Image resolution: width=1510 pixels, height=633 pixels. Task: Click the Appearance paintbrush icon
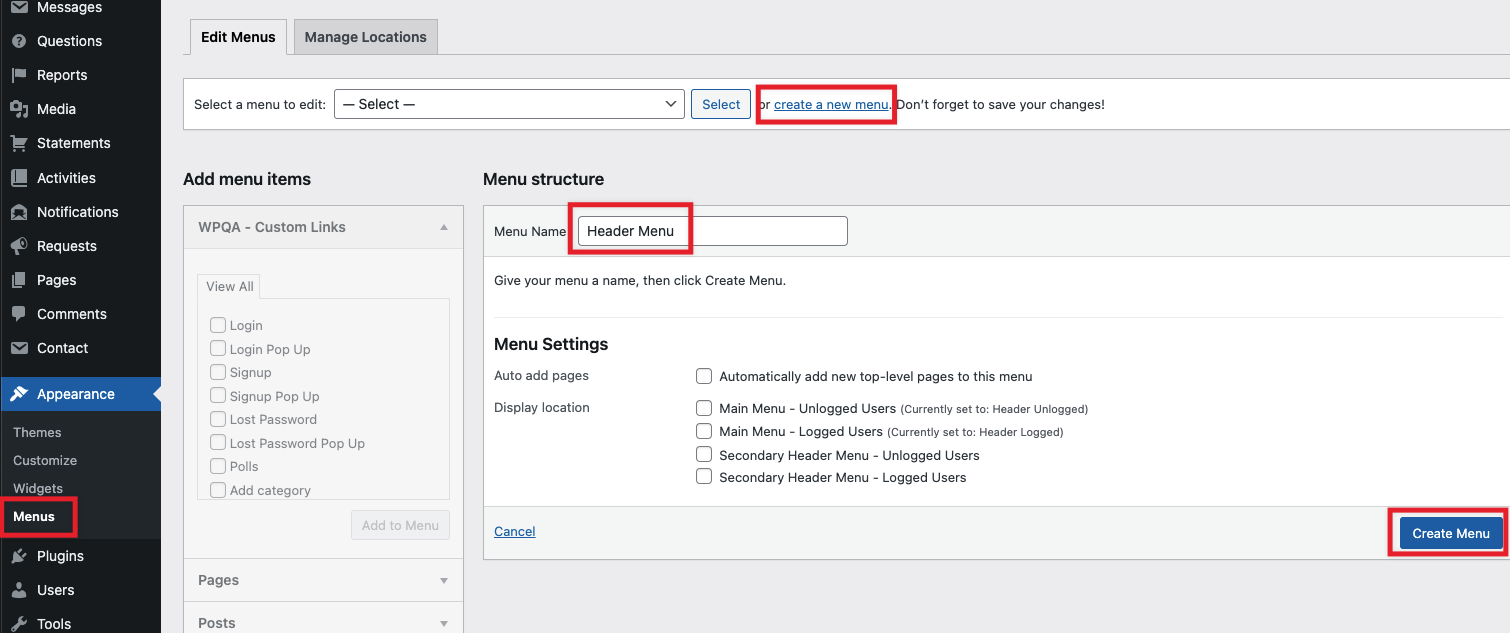point(18,394)
